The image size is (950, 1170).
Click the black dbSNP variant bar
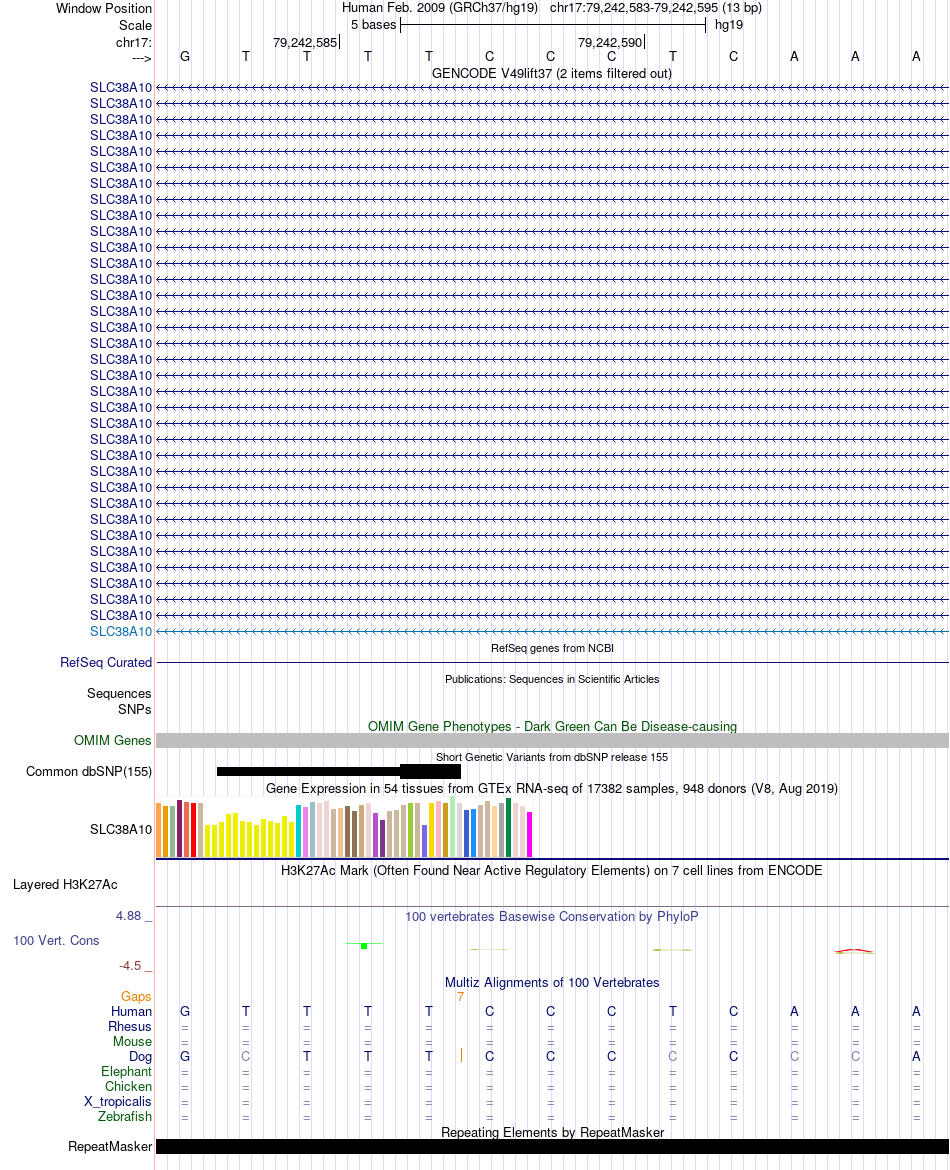(339, 772)
